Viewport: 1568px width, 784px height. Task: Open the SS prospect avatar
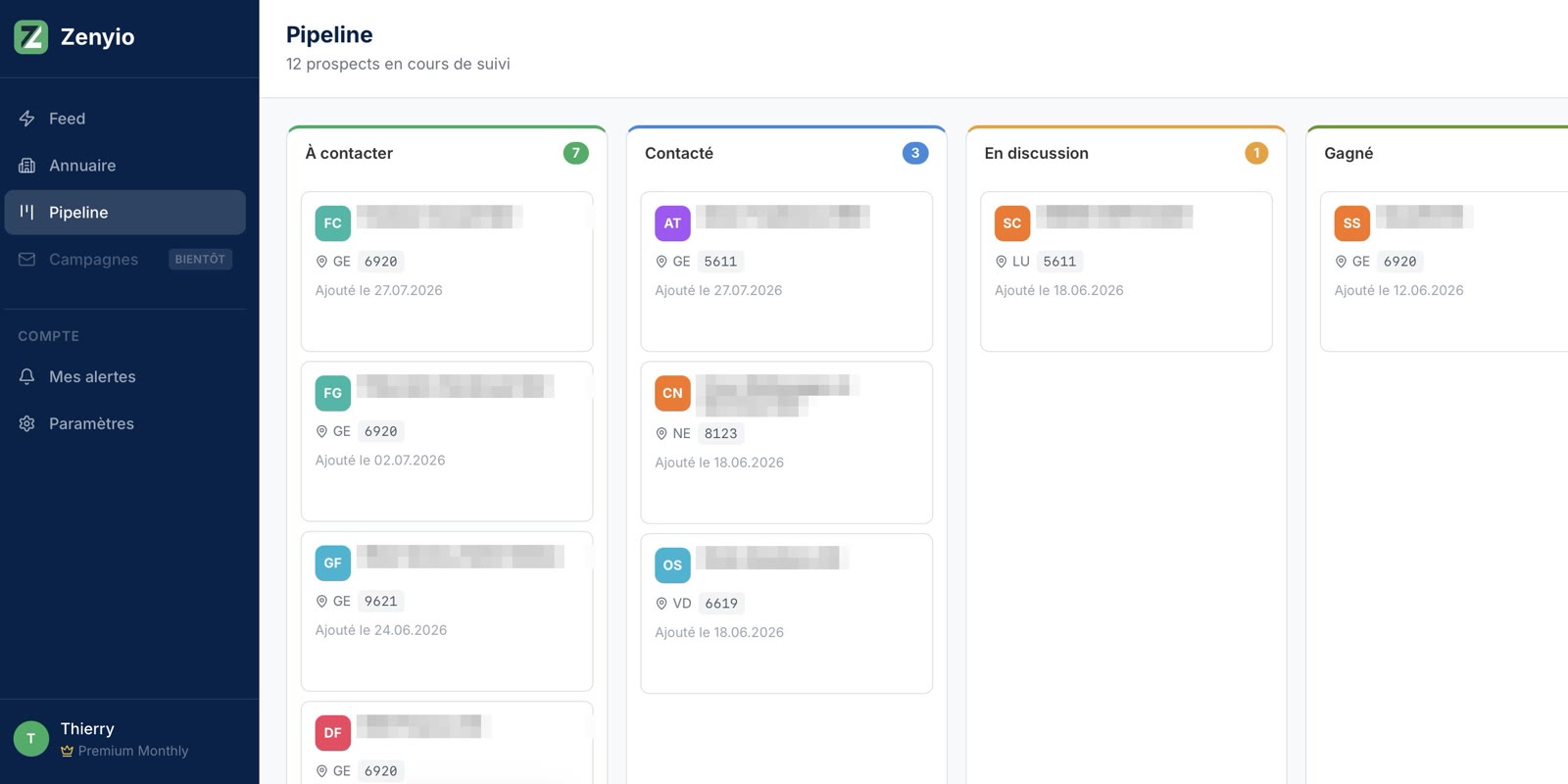point(1352,223)
